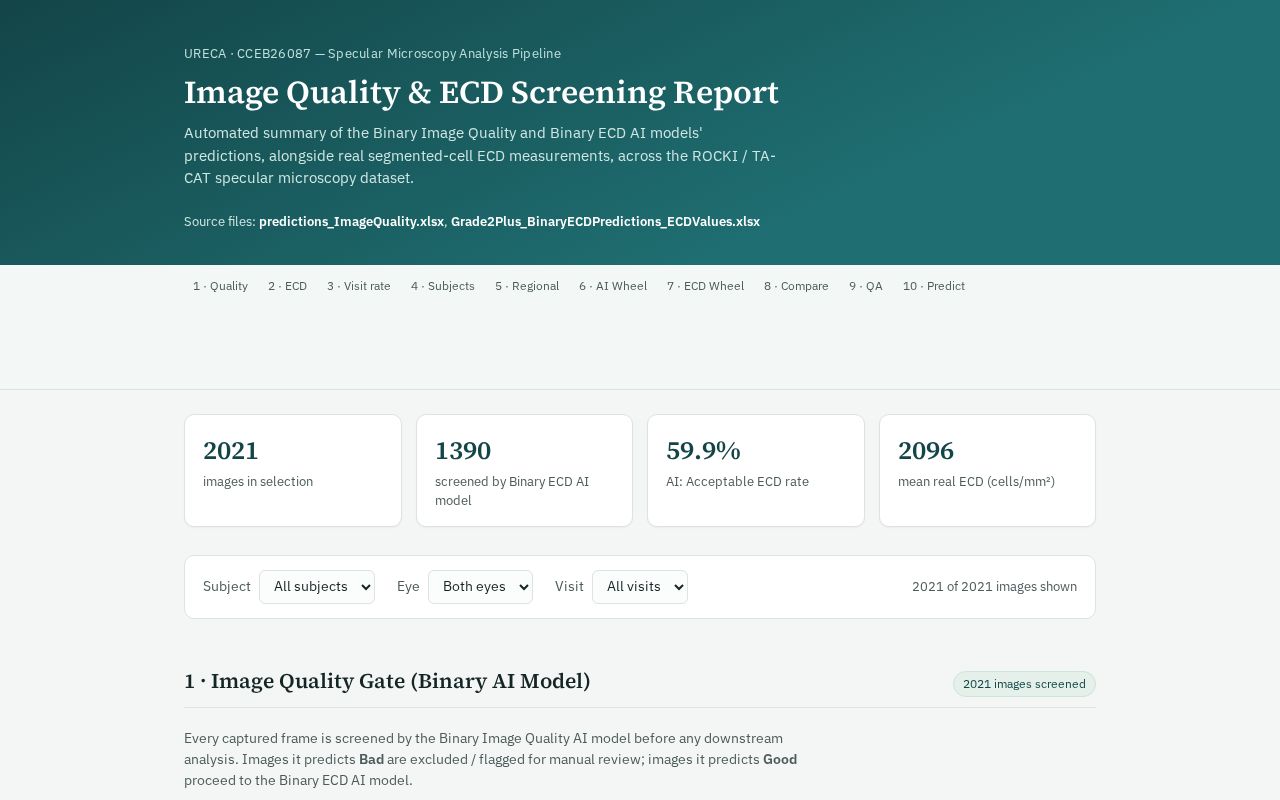Screen dimensions: 1280x800
Task: Select the '59.9%' Acceptable ECD rate card
Action: 756,470
